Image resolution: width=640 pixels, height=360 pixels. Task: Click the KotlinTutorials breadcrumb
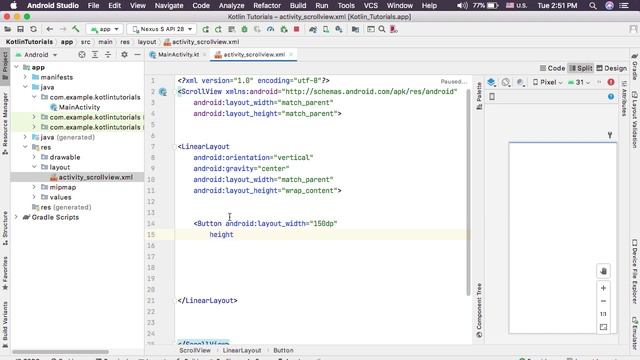click(x=29, y=42)
